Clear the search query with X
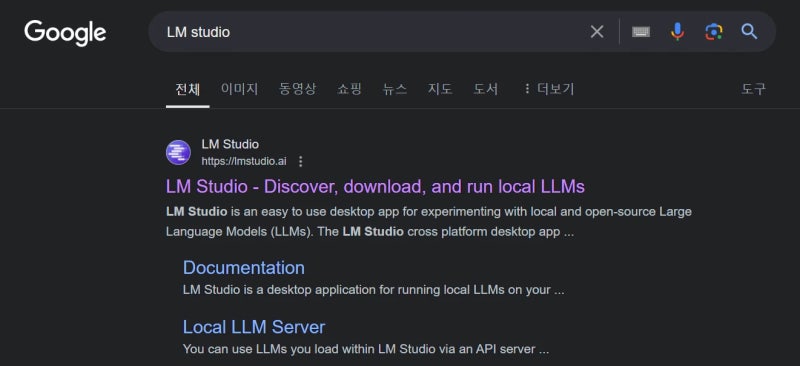 click(x=597, y=32)
